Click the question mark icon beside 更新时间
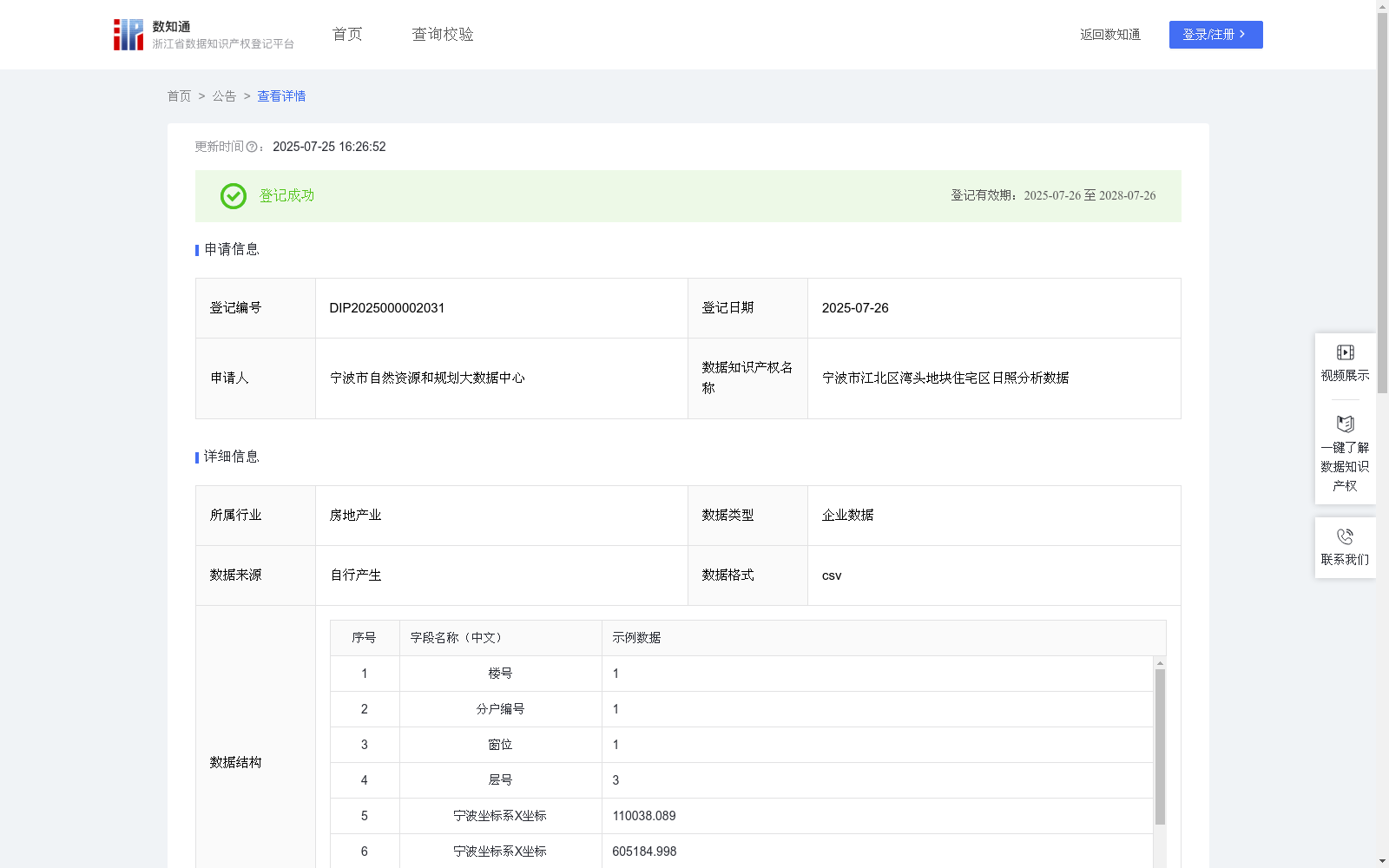Viewport: 1389px width, 868px height. (252, 148)
